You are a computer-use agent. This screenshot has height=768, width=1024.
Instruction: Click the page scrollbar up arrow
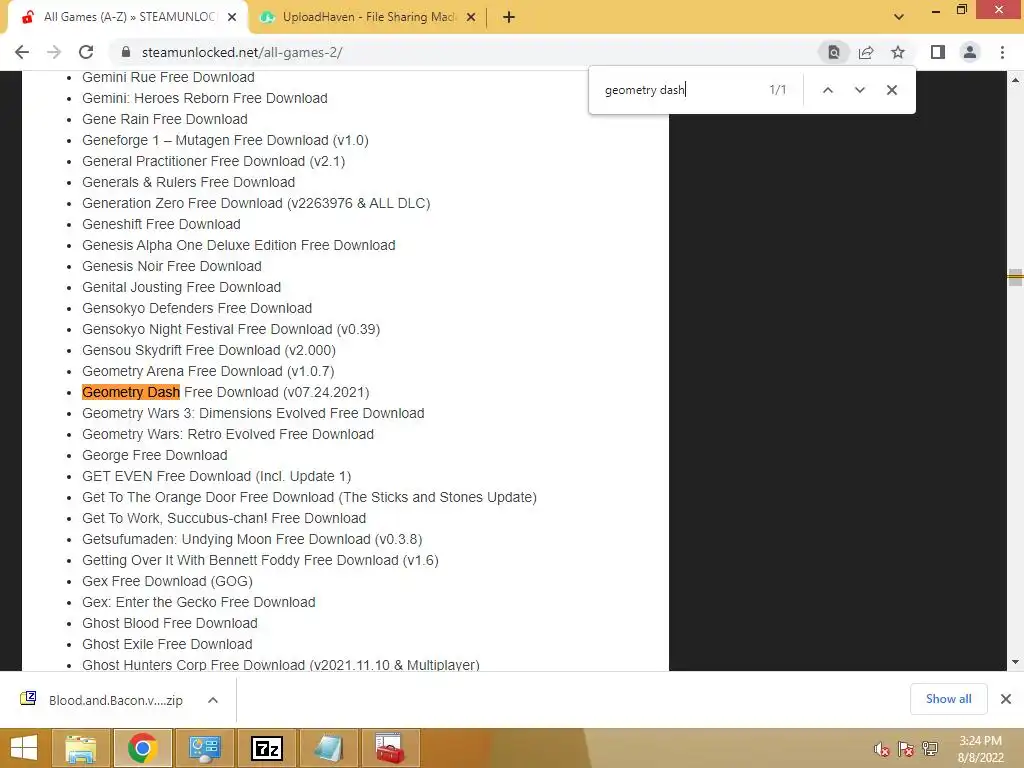(1015, 80)
